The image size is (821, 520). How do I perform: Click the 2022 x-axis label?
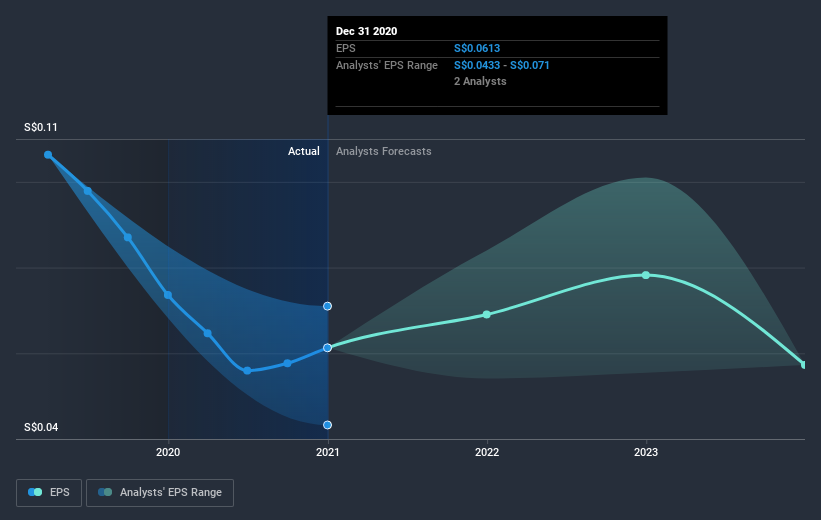(x=487, y=452)
